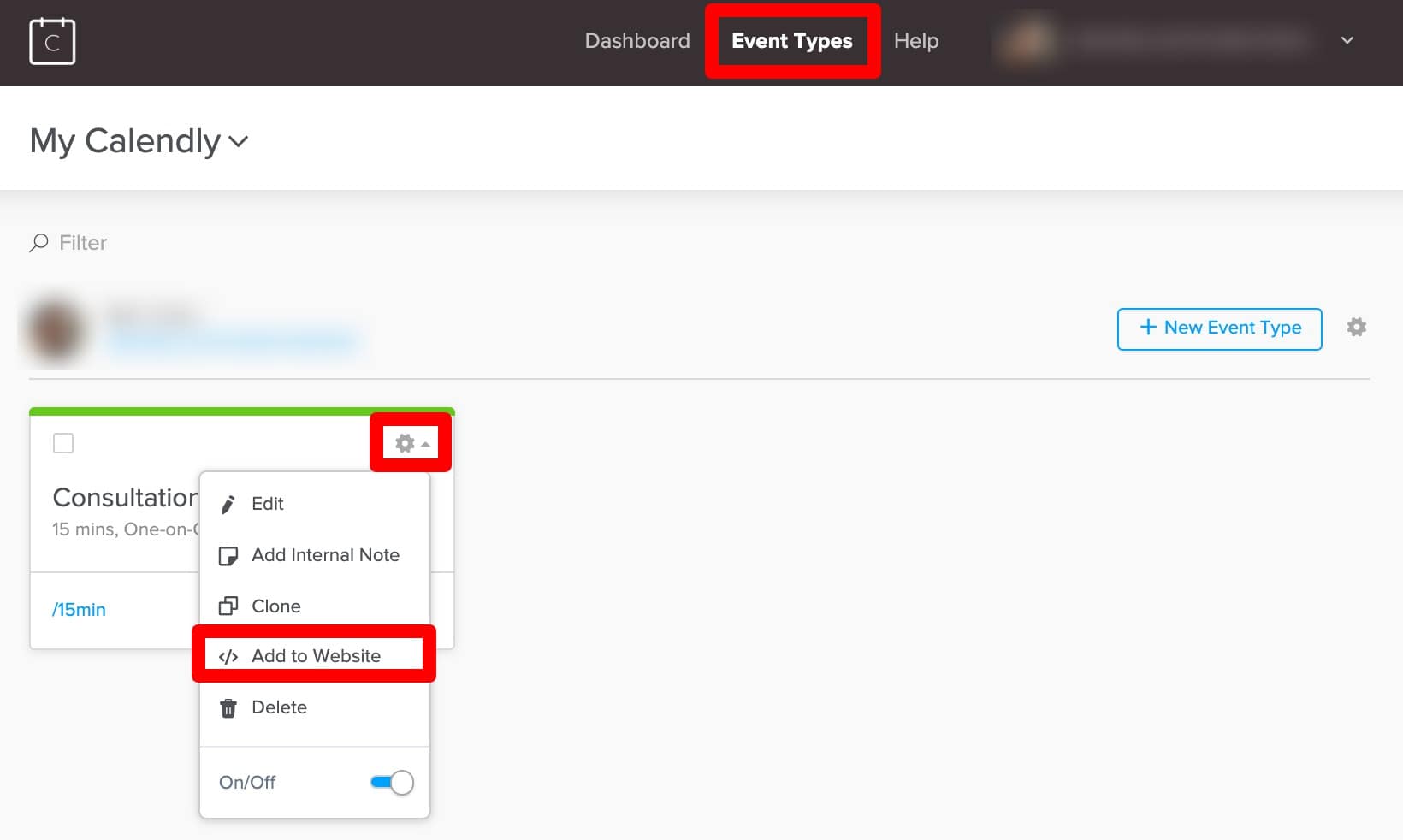Click the Calendly logo icon
Image resolution: width=1403 pixels, height=840 pixels.
(52, 42)
